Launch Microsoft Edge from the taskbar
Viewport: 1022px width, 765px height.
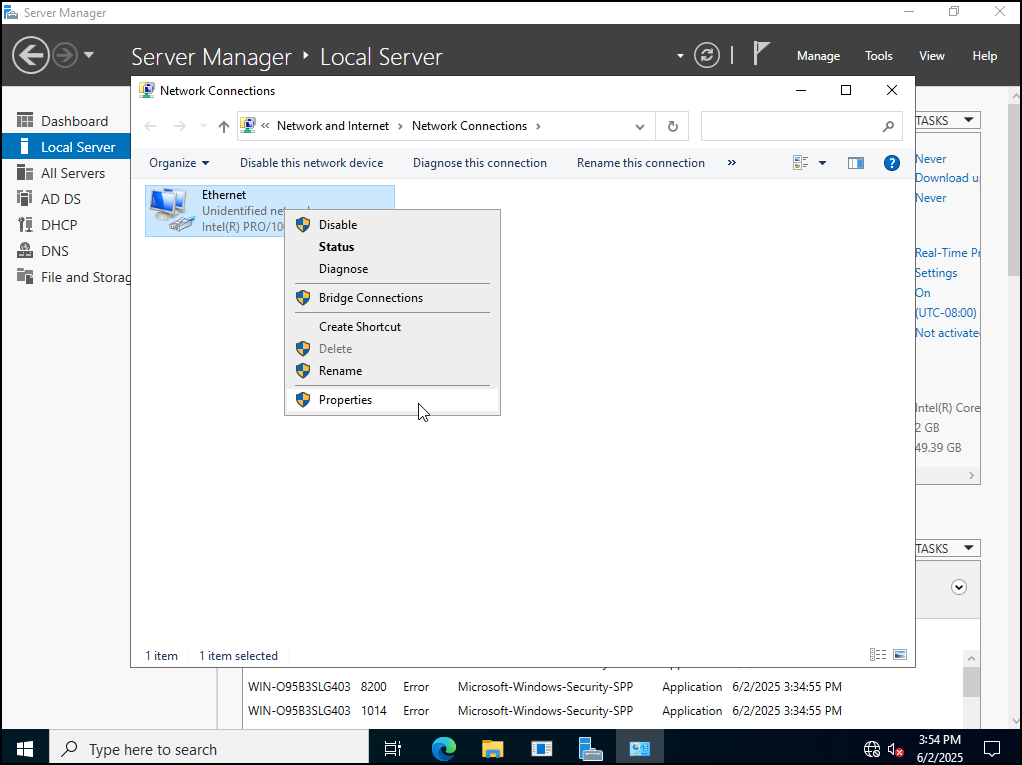pyautogui.click(x=444, y=749)
